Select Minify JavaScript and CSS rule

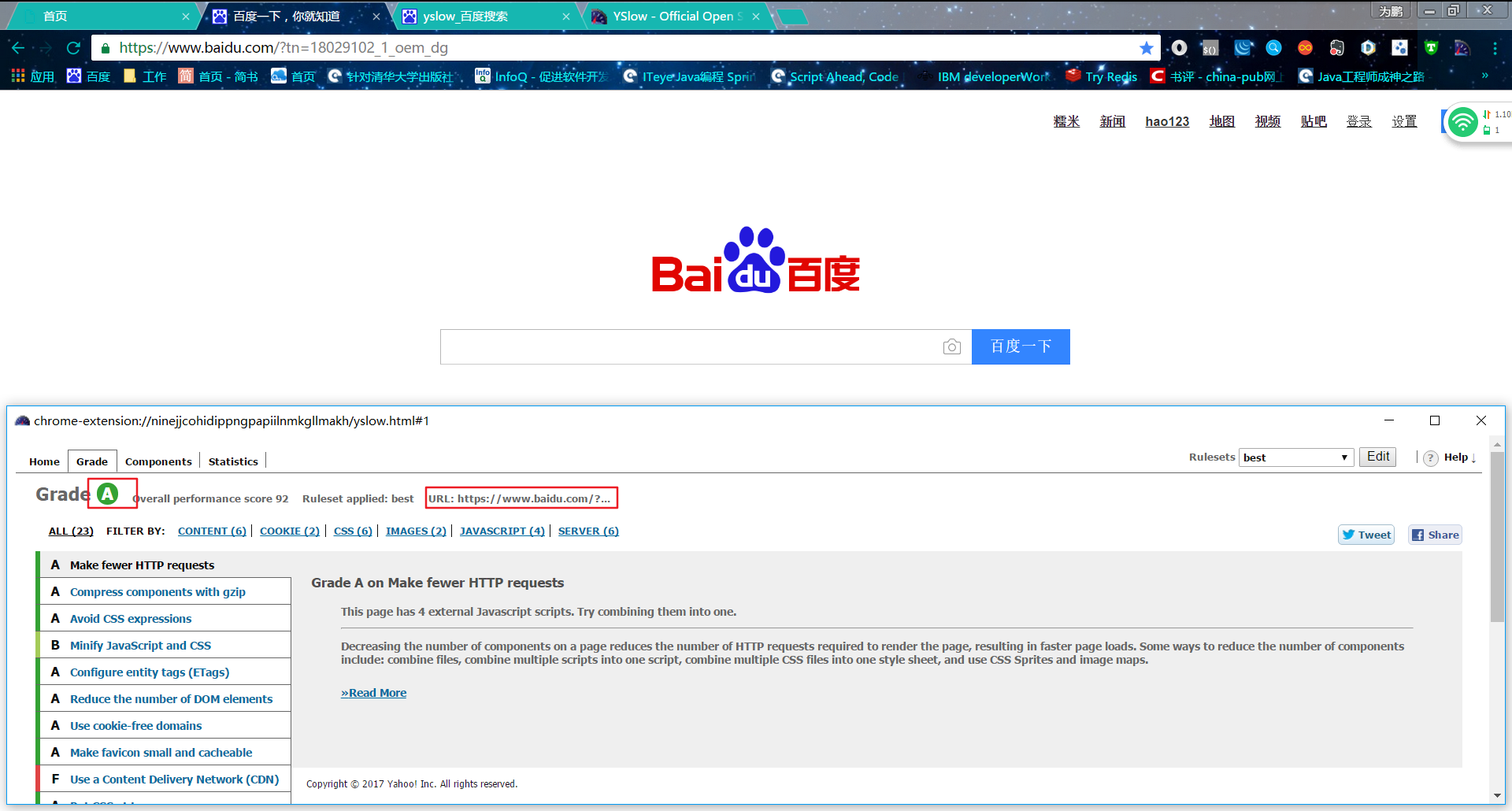pos(165,645)
